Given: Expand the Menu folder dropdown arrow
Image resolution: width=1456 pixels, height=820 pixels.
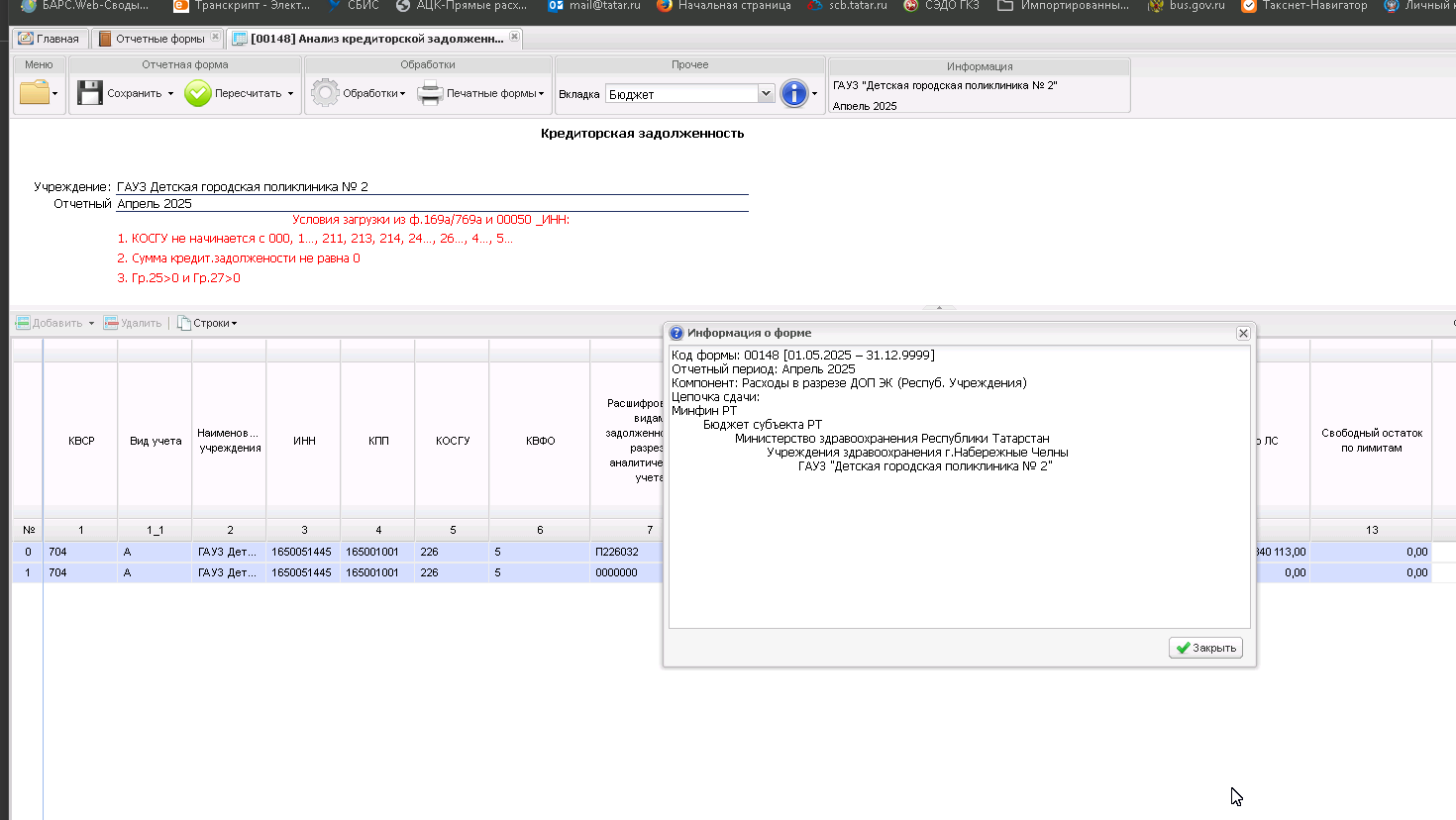Looking at the screenshot, I should click(x=54, y=94).
